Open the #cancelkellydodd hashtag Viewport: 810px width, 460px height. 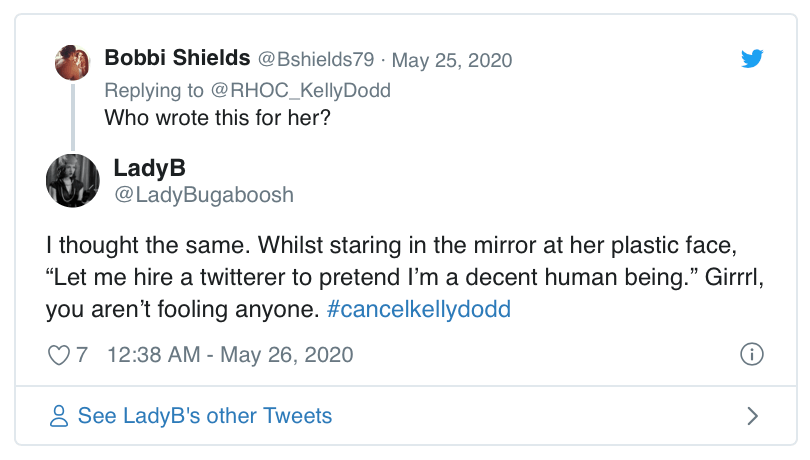(419, 309)
